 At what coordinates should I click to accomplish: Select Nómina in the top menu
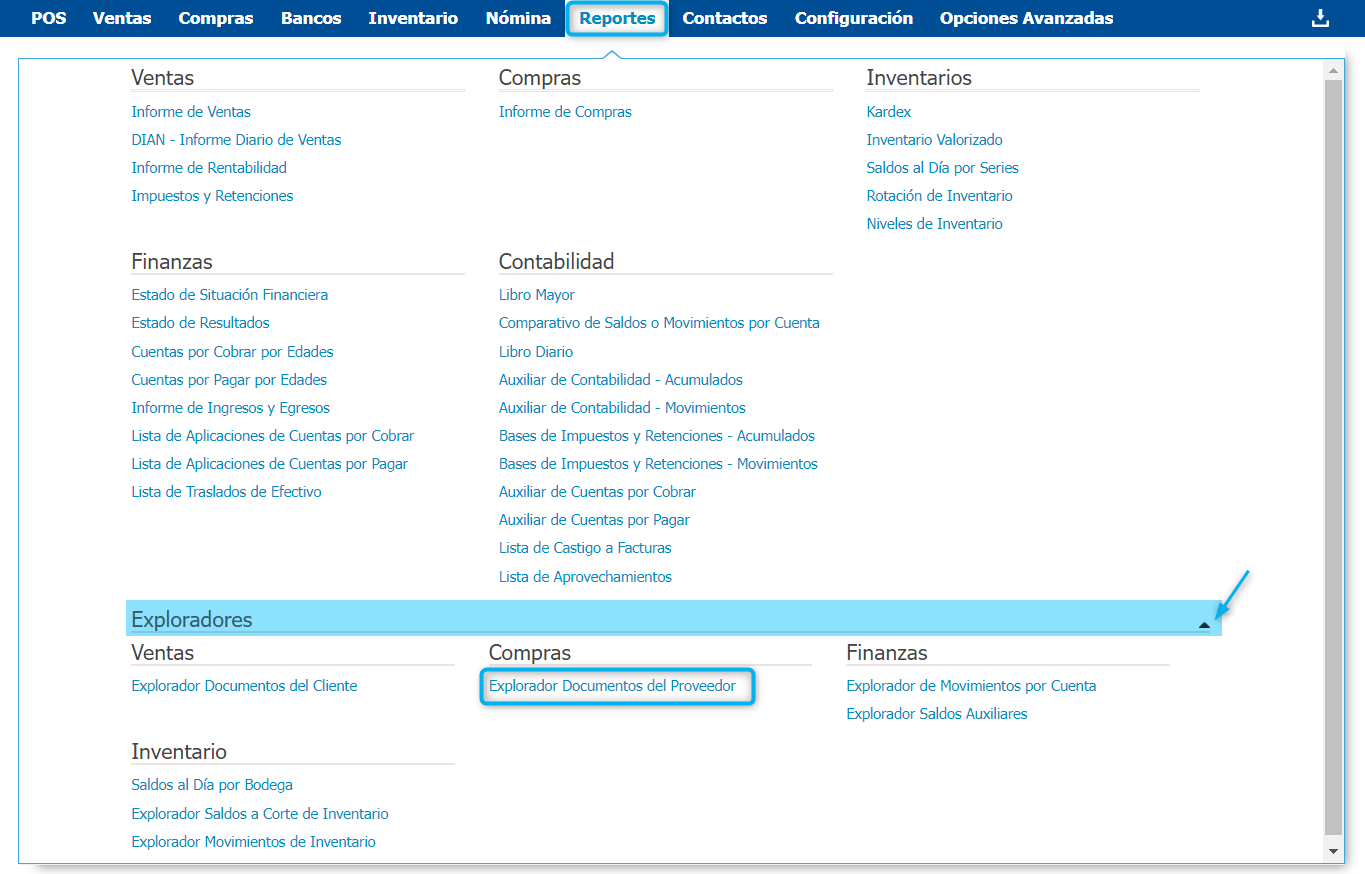(x=517, y=18)
